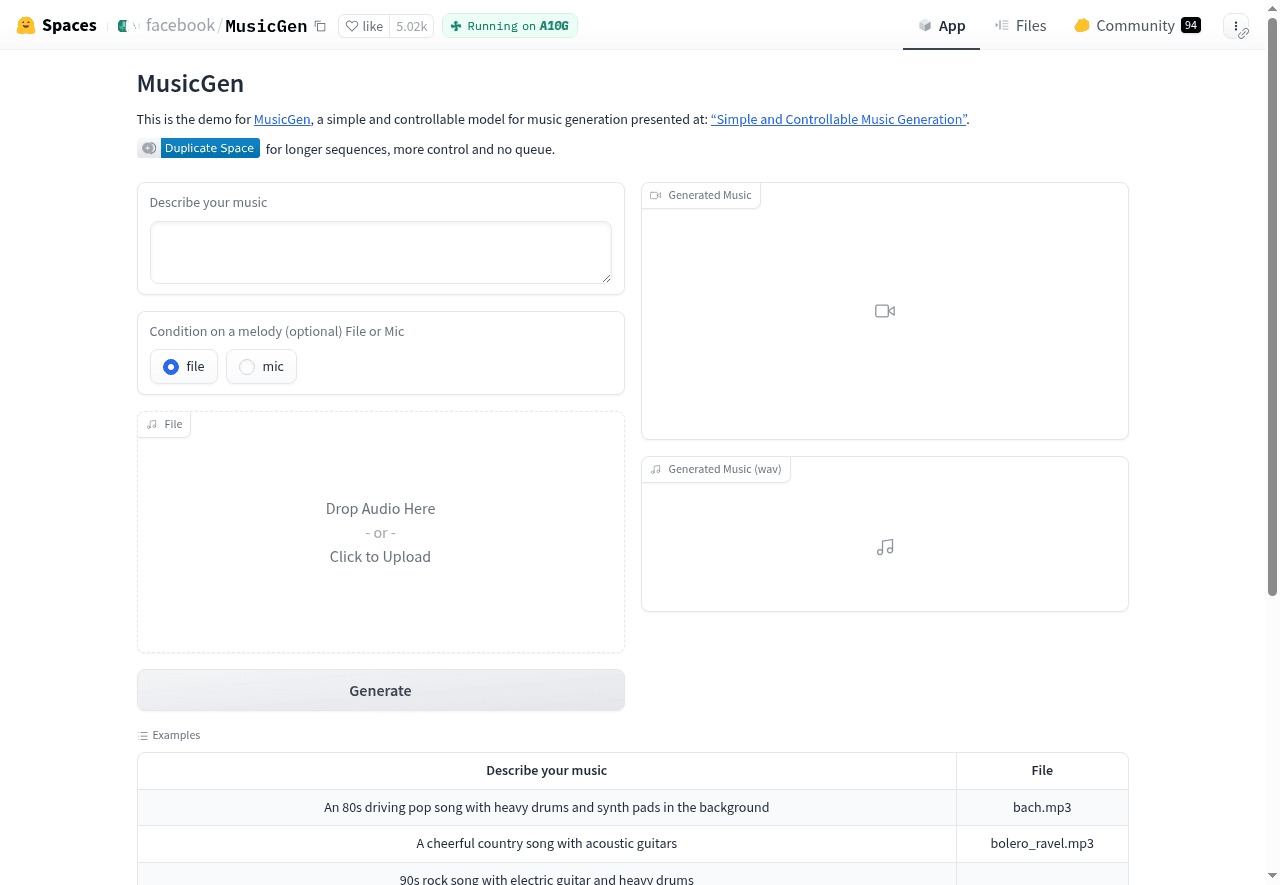Select the file radio option
The height and width of the screenshot is (885, 1280).
click(171, 367)
